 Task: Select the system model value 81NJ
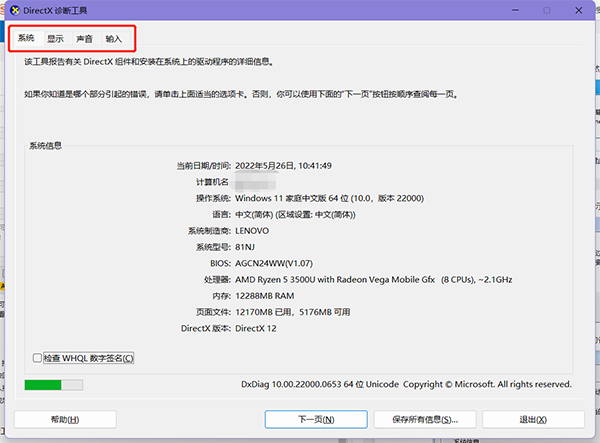[x=245, y=247]
